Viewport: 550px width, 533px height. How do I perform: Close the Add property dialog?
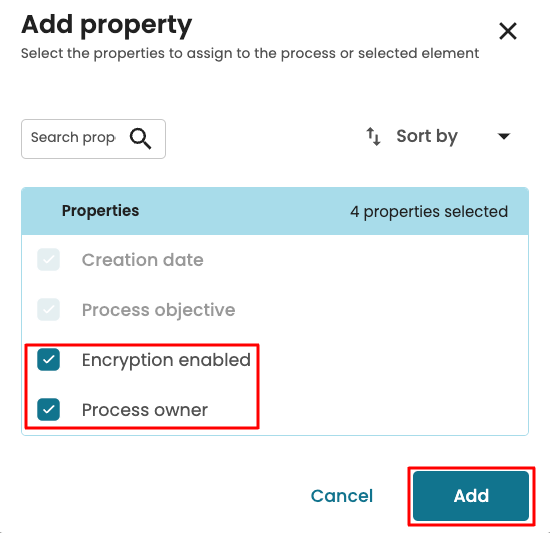coord(508,31)
